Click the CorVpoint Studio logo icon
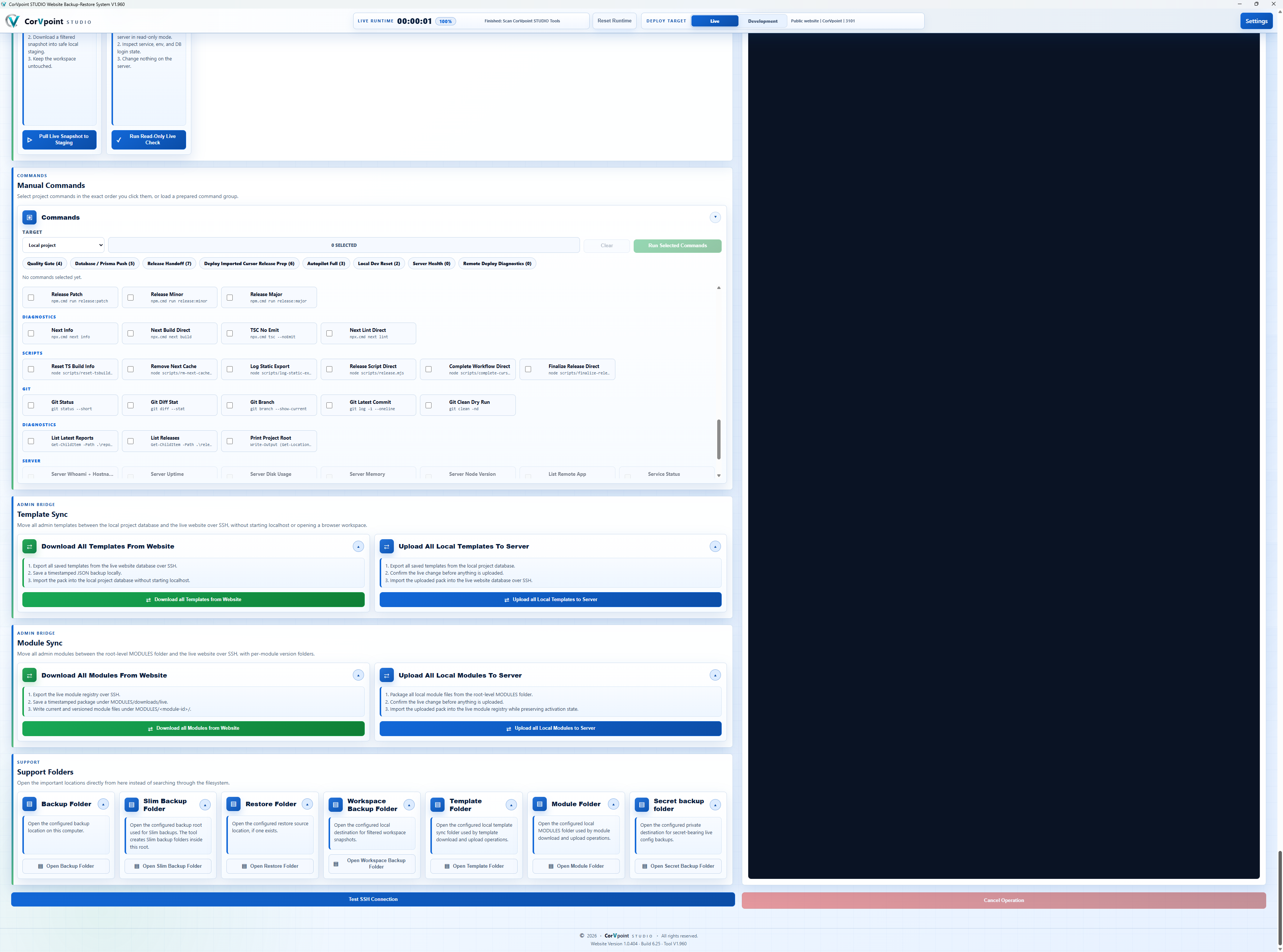 coord(12,21)
